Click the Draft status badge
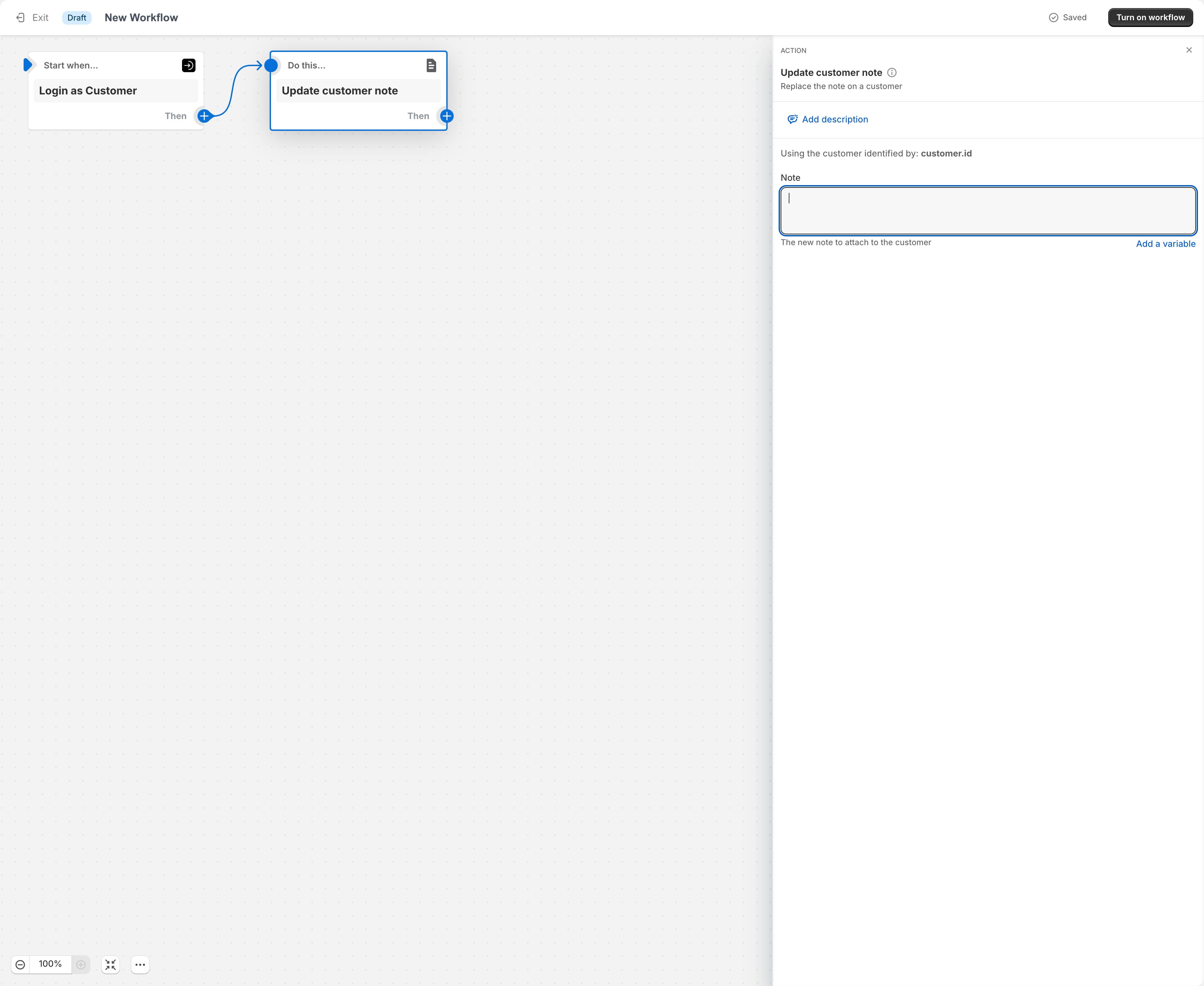Image resolution: width=1204 pixels, height=986 pixels. (77, 17)
